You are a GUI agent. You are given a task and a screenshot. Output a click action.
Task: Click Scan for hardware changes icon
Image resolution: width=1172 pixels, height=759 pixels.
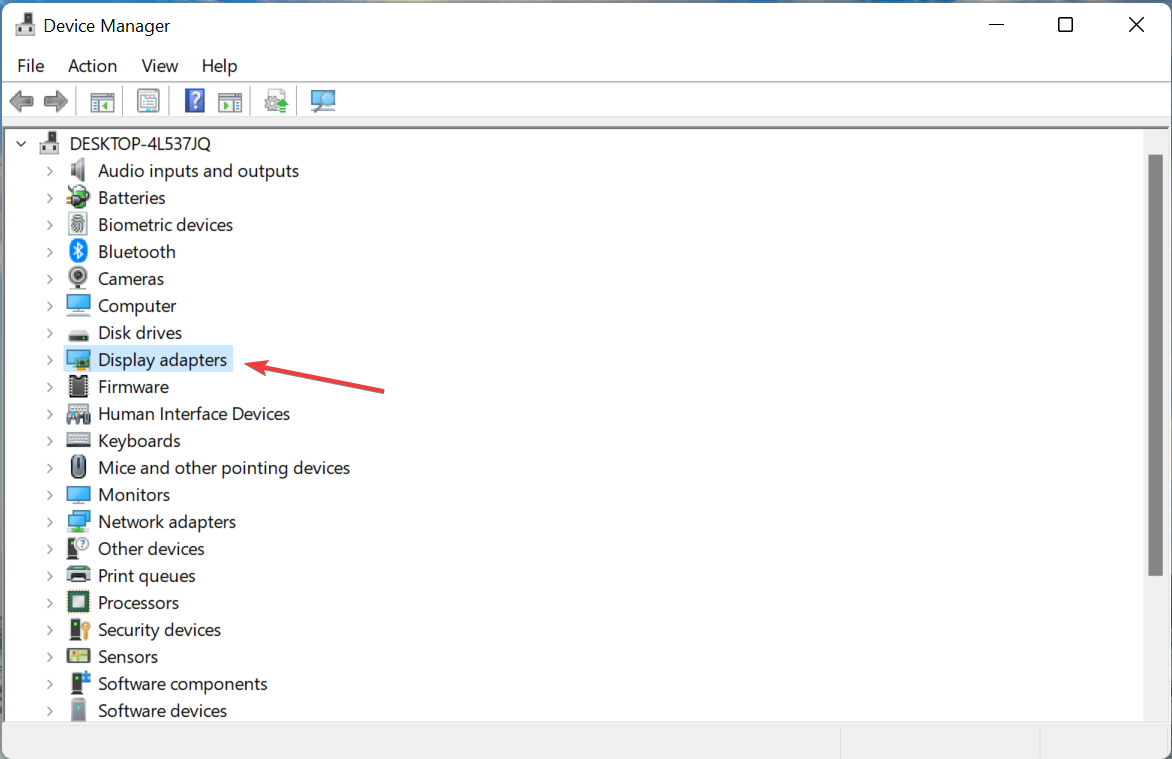click(x=323, y=101)
